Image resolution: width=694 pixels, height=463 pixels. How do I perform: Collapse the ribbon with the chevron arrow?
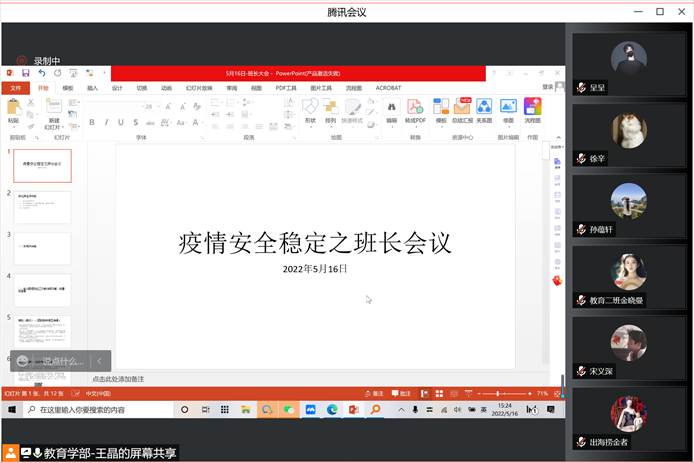pos(559,138)
